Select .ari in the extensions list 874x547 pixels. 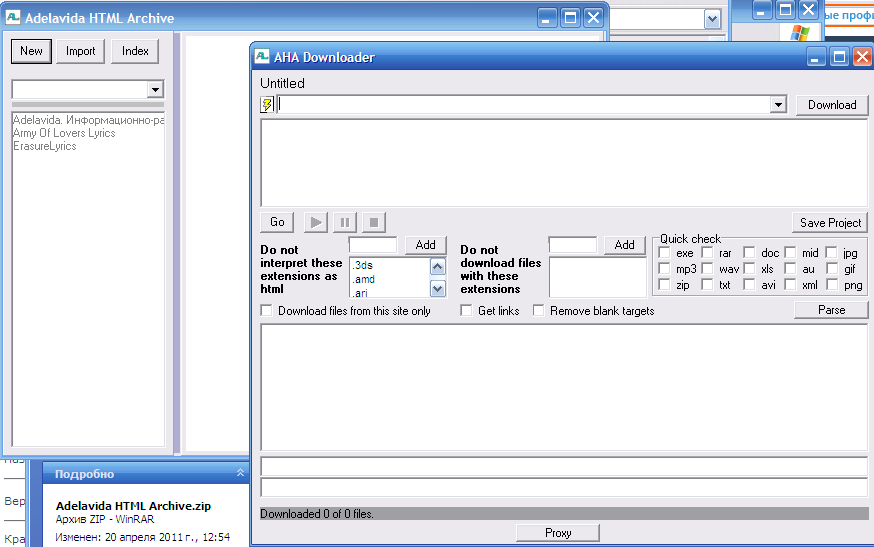click(360, 293)
